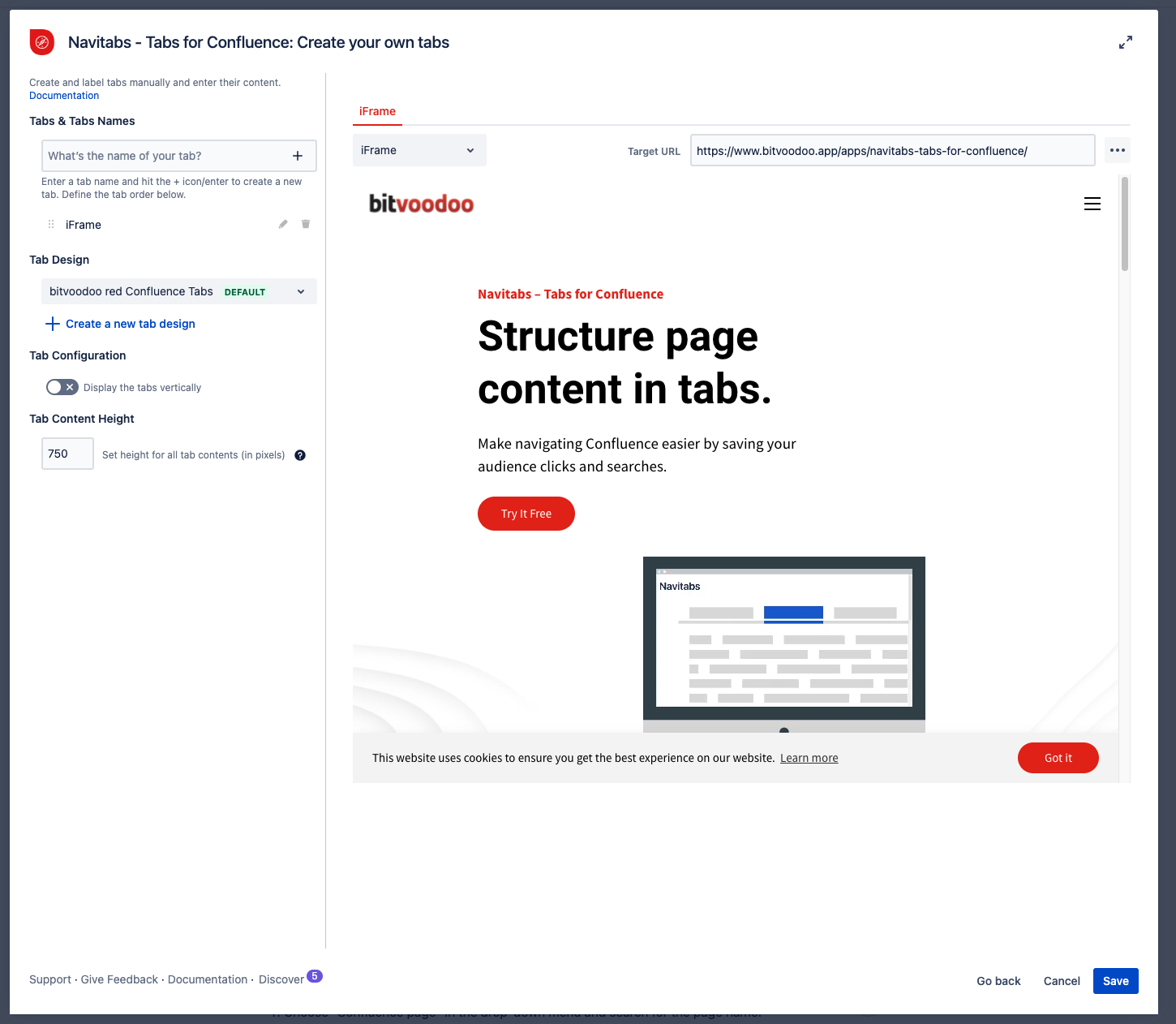
Task: Click the iFrame preview scrollbar
Action: [1125, 224]
